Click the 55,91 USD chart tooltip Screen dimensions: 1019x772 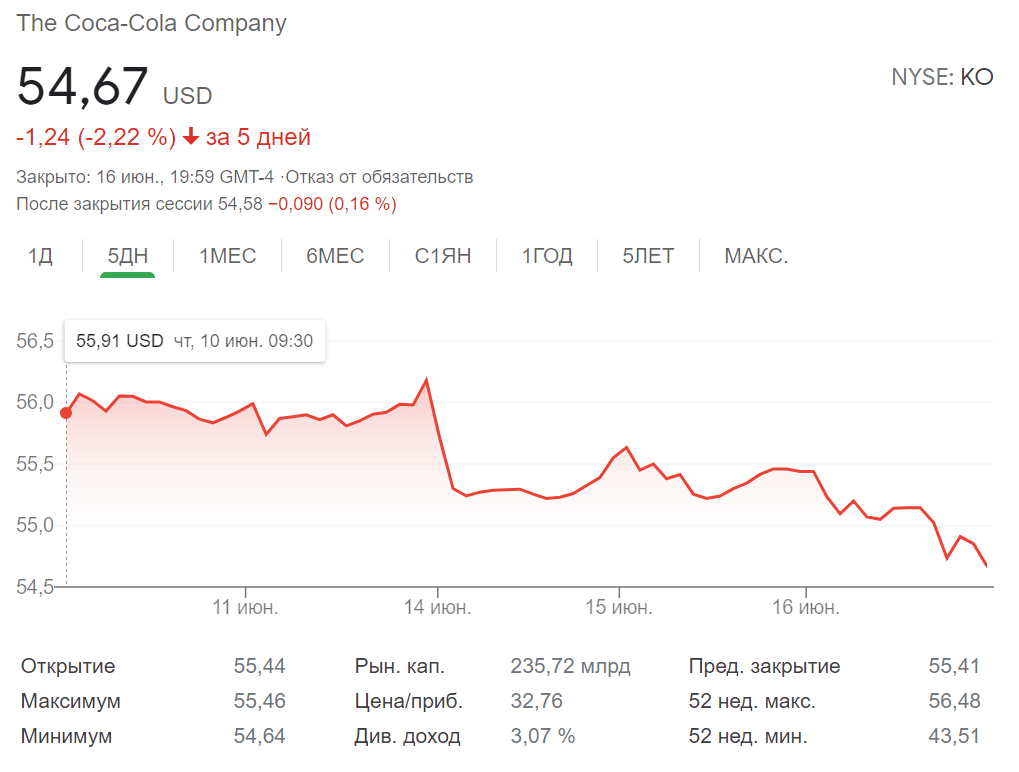click(x=194, y=341)
